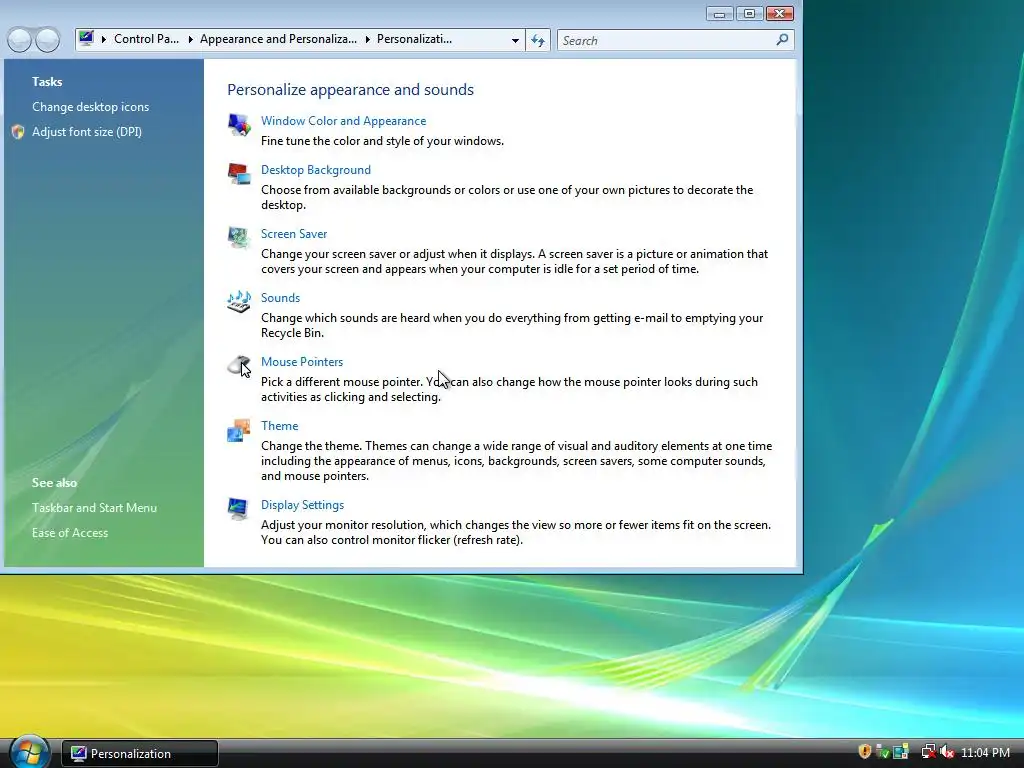Viewport: 1024px width, 768px height.
Task: Open the Sounds link
Action: coord(281,298)
